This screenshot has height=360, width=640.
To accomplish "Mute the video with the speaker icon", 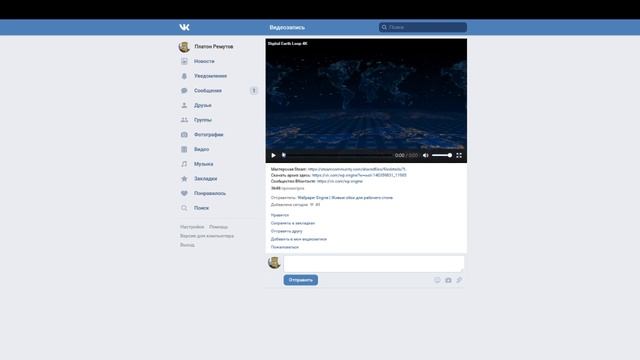I will pyautogui.click(x=425, y=156).
